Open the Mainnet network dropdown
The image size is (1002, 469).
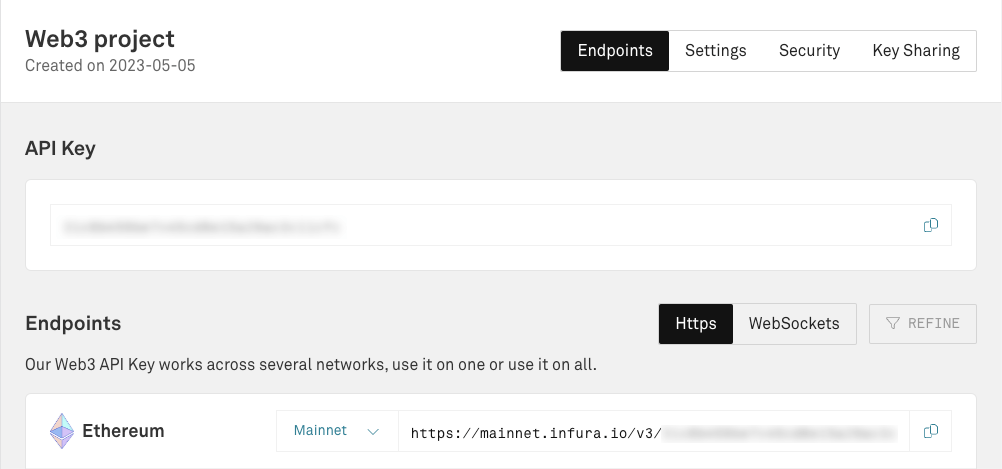click(337, 431)
